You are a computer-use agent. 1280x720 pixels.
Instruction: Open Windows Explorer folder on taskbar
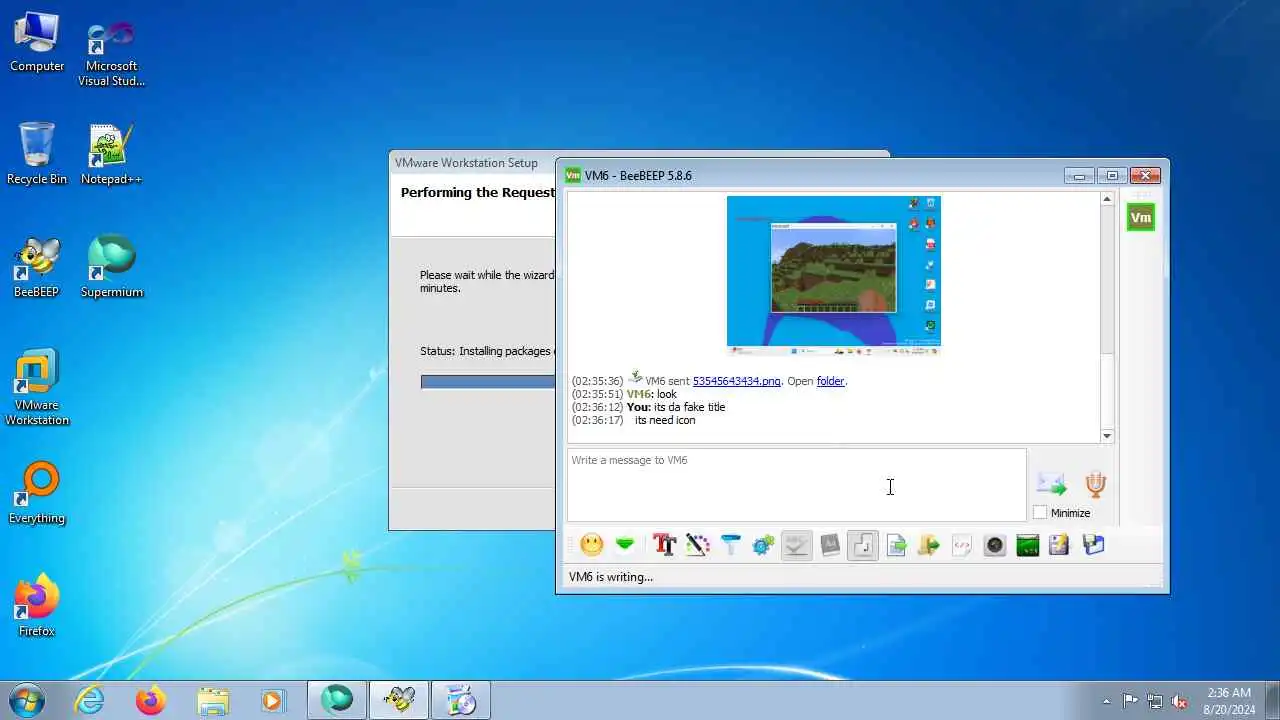[x=212, y=701]
